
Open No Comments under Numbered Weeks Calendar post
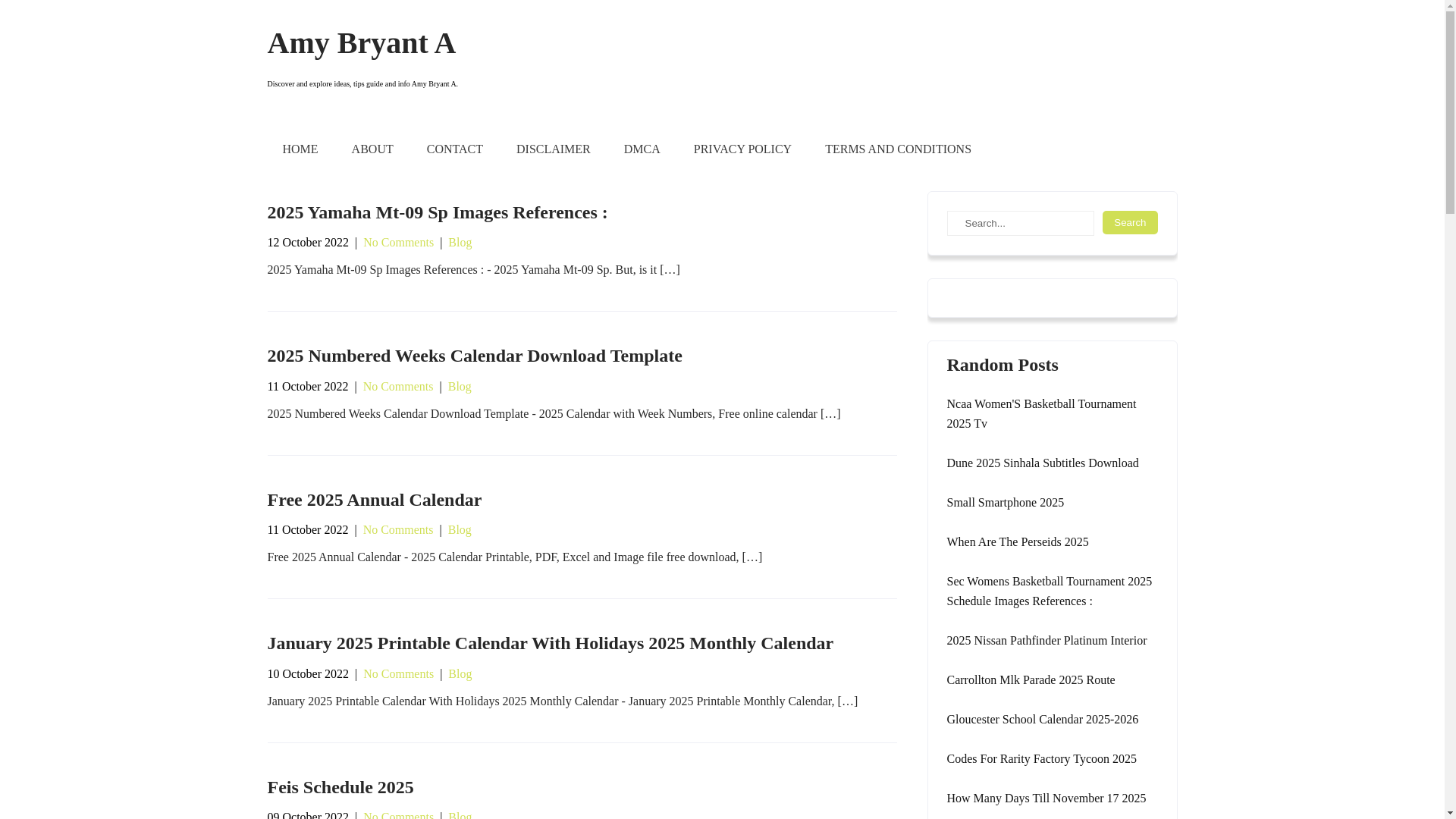coord(398,387)
